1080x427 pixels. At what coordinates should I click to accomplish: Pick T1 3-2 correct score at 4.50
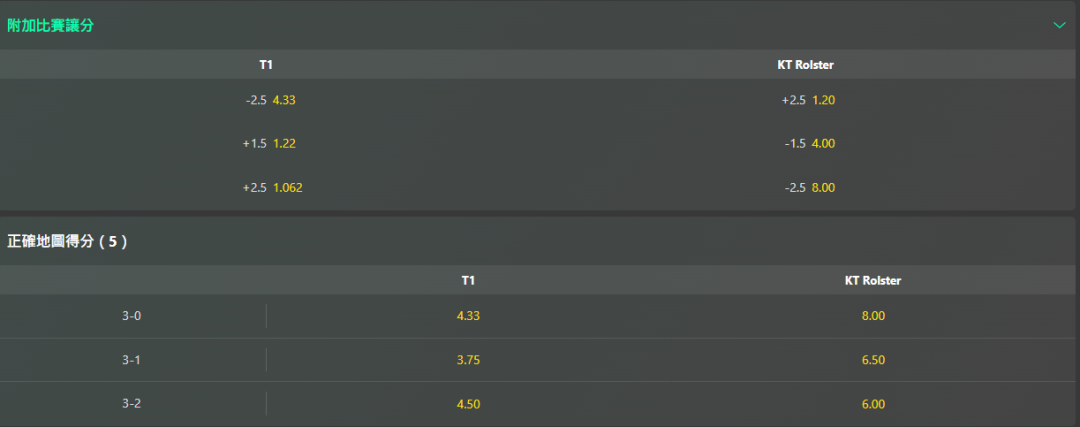click(468, 404)
